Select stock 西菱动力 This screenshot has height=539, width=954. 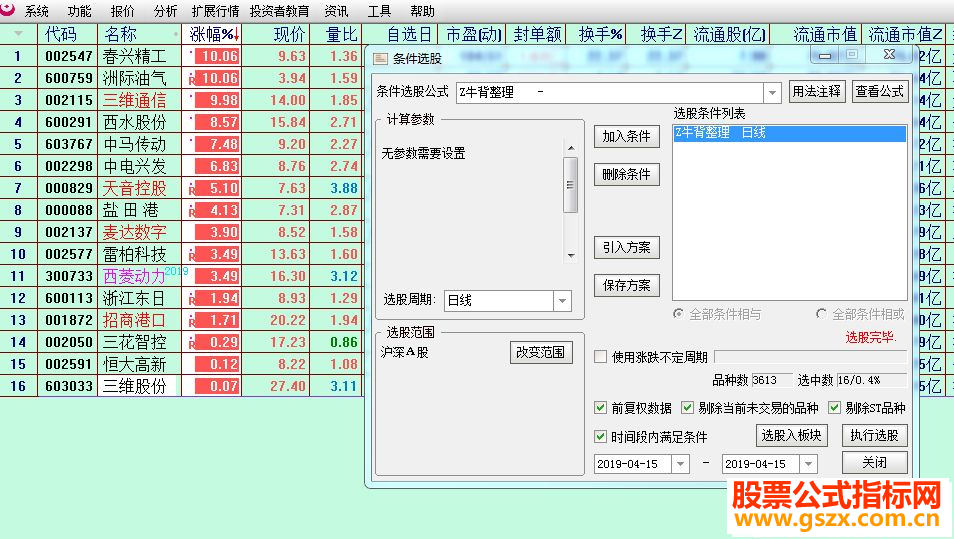point(134,276)
